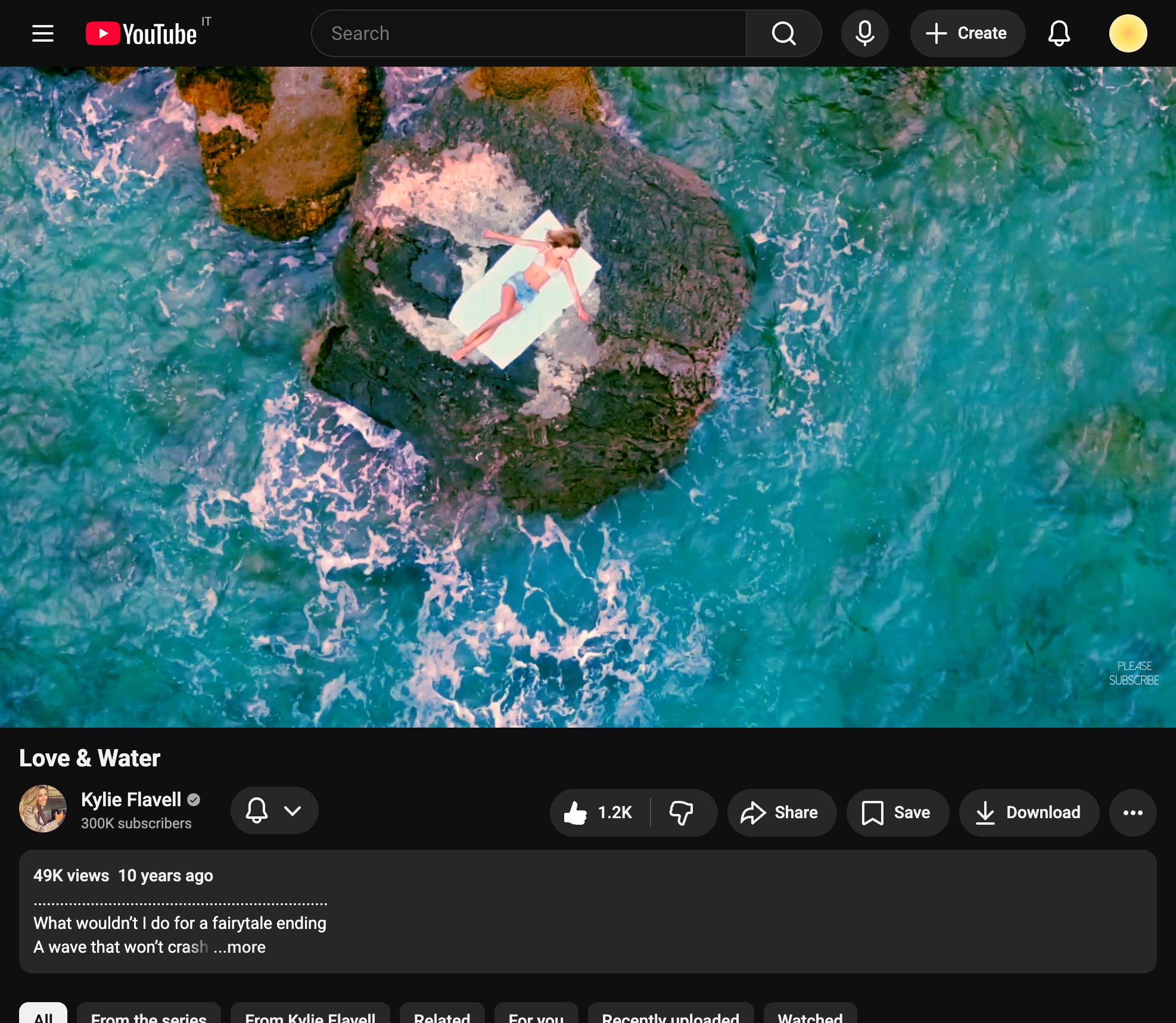1176x1023 pixels.
Task: Open the three-dot more actions menu
Action: click(x=1133, y=812)
